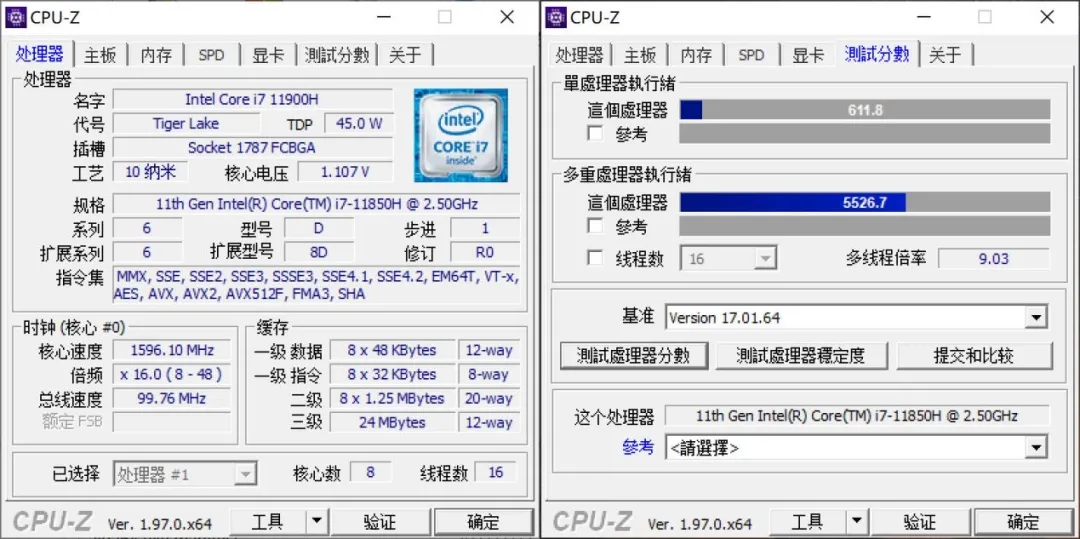Viewport: 1080px width, 539px height.
Task: Open 主板 tab in left window
Action: pyautogui.click(x=100, y=55)
